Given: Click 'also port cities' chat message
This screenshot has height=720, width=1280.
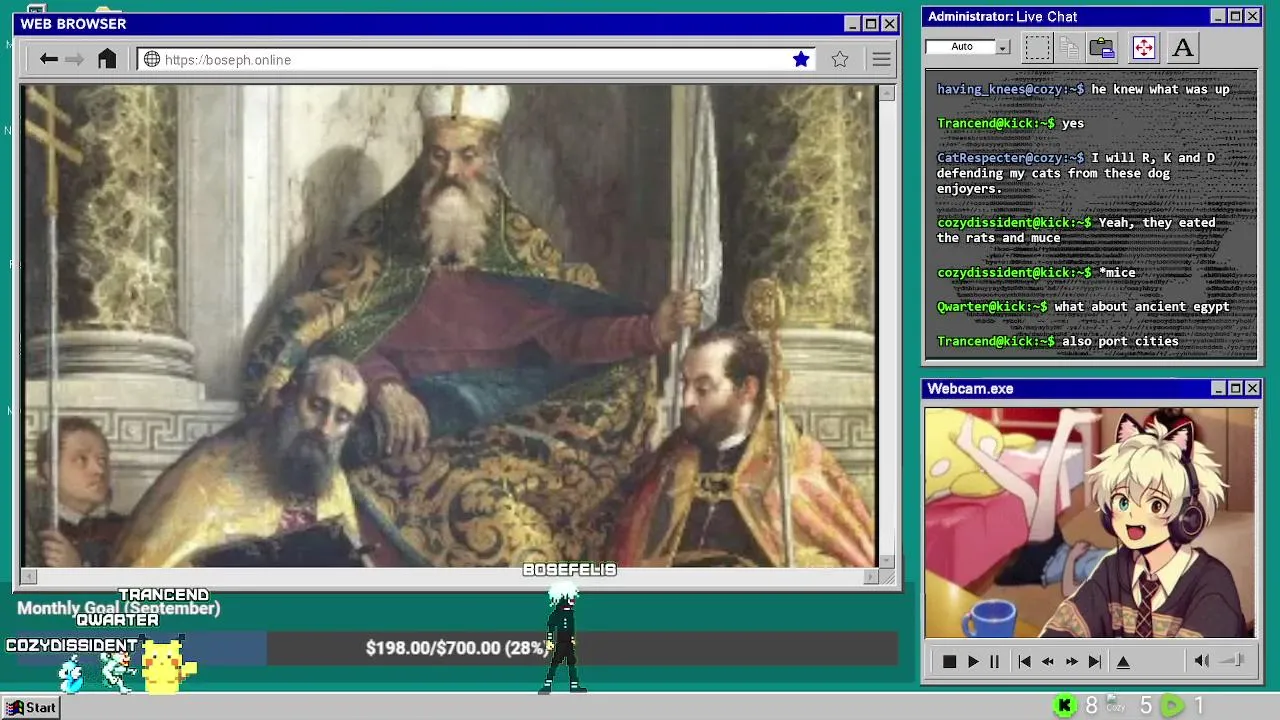Looking at the screenshot, I should click(1120, 341).
